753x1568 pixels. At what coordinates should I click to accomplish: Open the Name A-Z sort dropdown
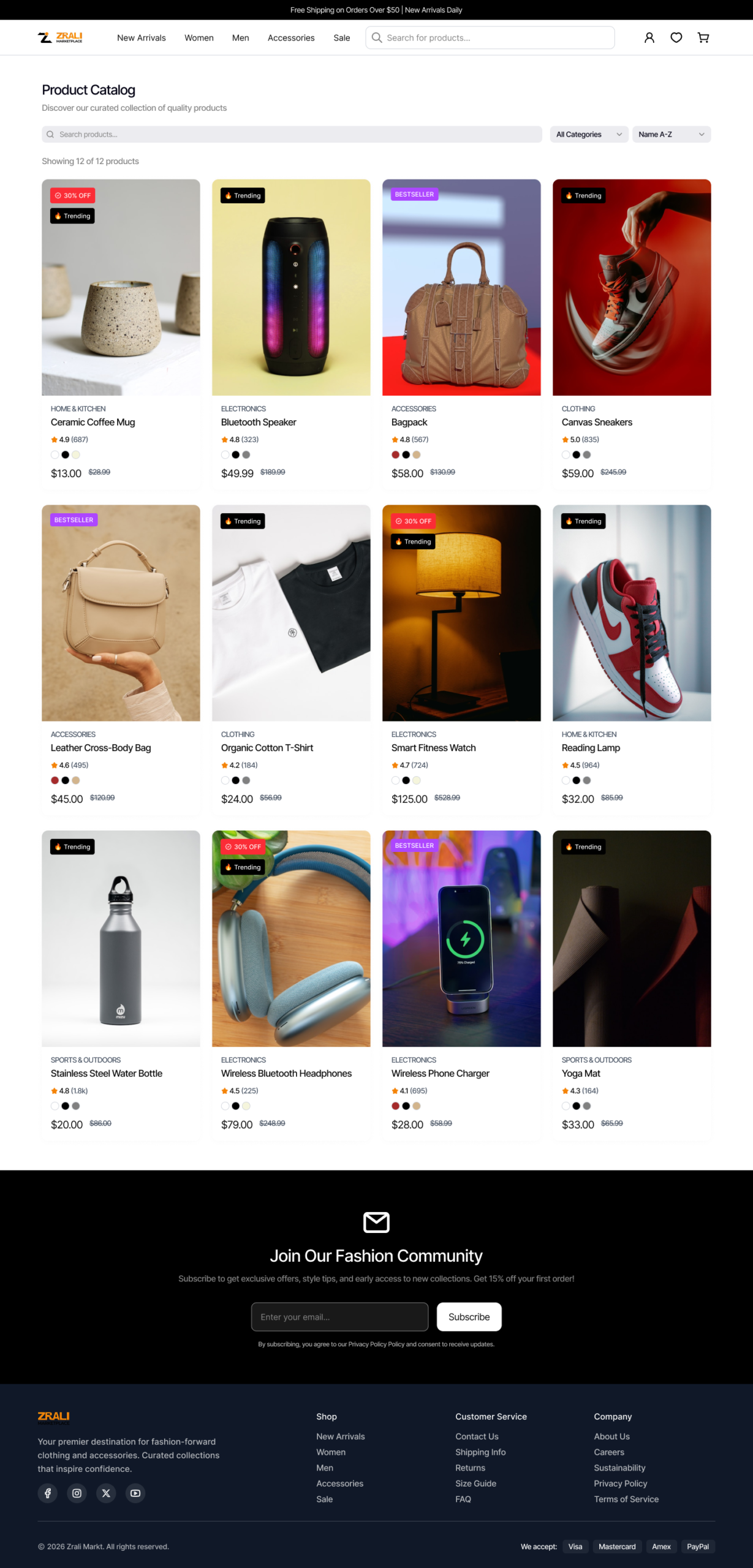(672, 134)
